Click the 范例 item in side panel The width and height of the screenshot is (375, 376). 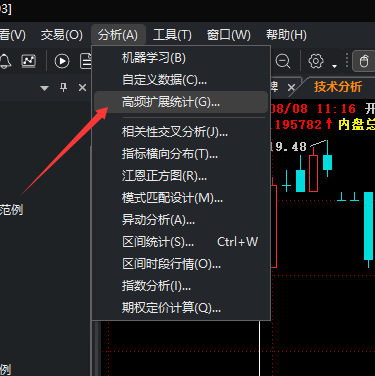pyautogui.click(x=11, y=210)
